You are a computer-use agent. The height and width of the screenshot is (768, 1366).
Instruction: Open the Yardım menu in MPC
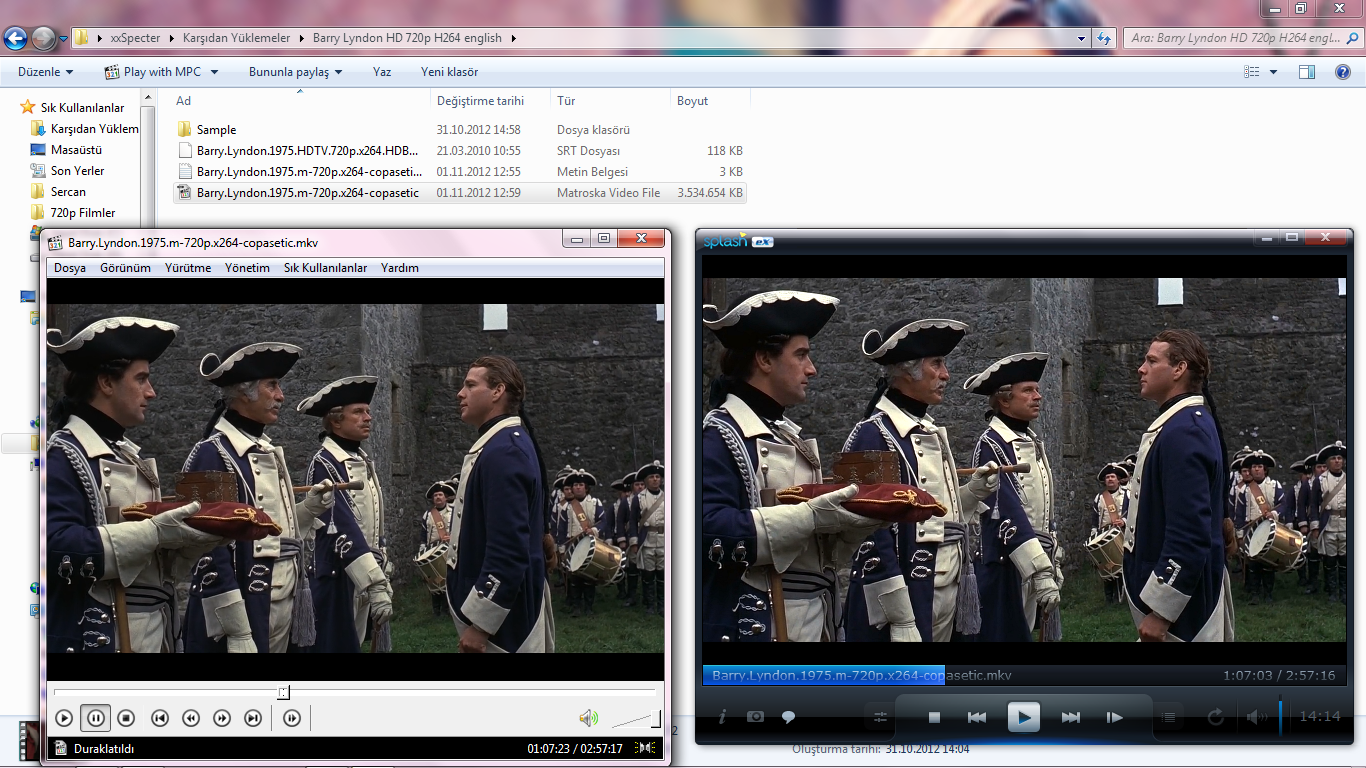click(x=400, y=268)
